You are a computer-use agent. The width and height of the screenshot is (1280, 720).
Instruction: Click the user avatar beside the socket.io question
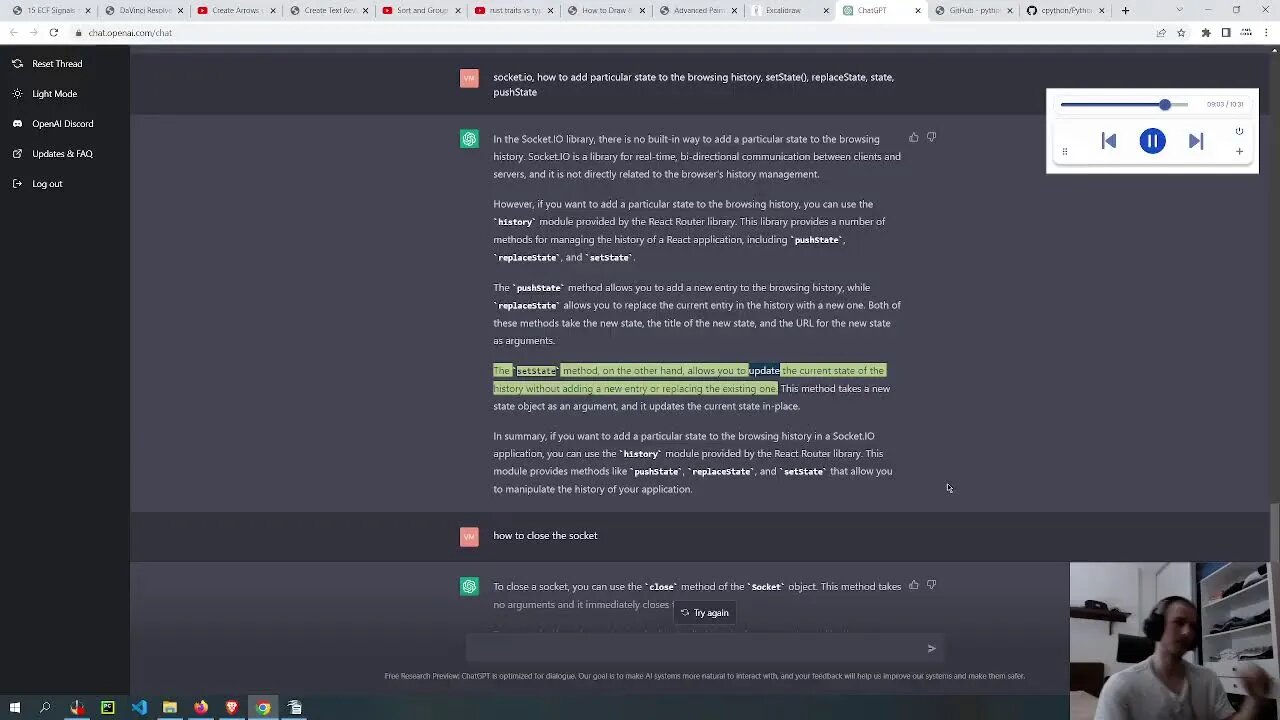point(469,78)
